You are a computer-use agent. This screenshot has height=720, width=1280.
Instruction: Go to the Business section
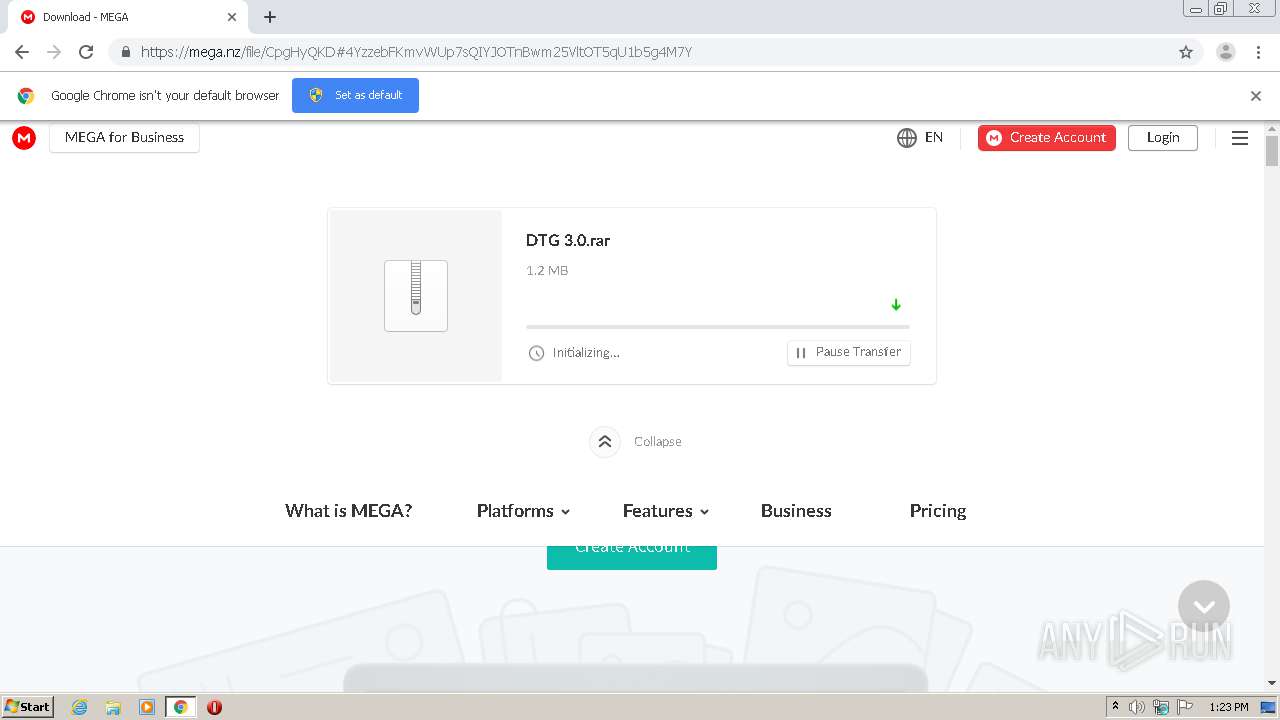pos(796,510)
